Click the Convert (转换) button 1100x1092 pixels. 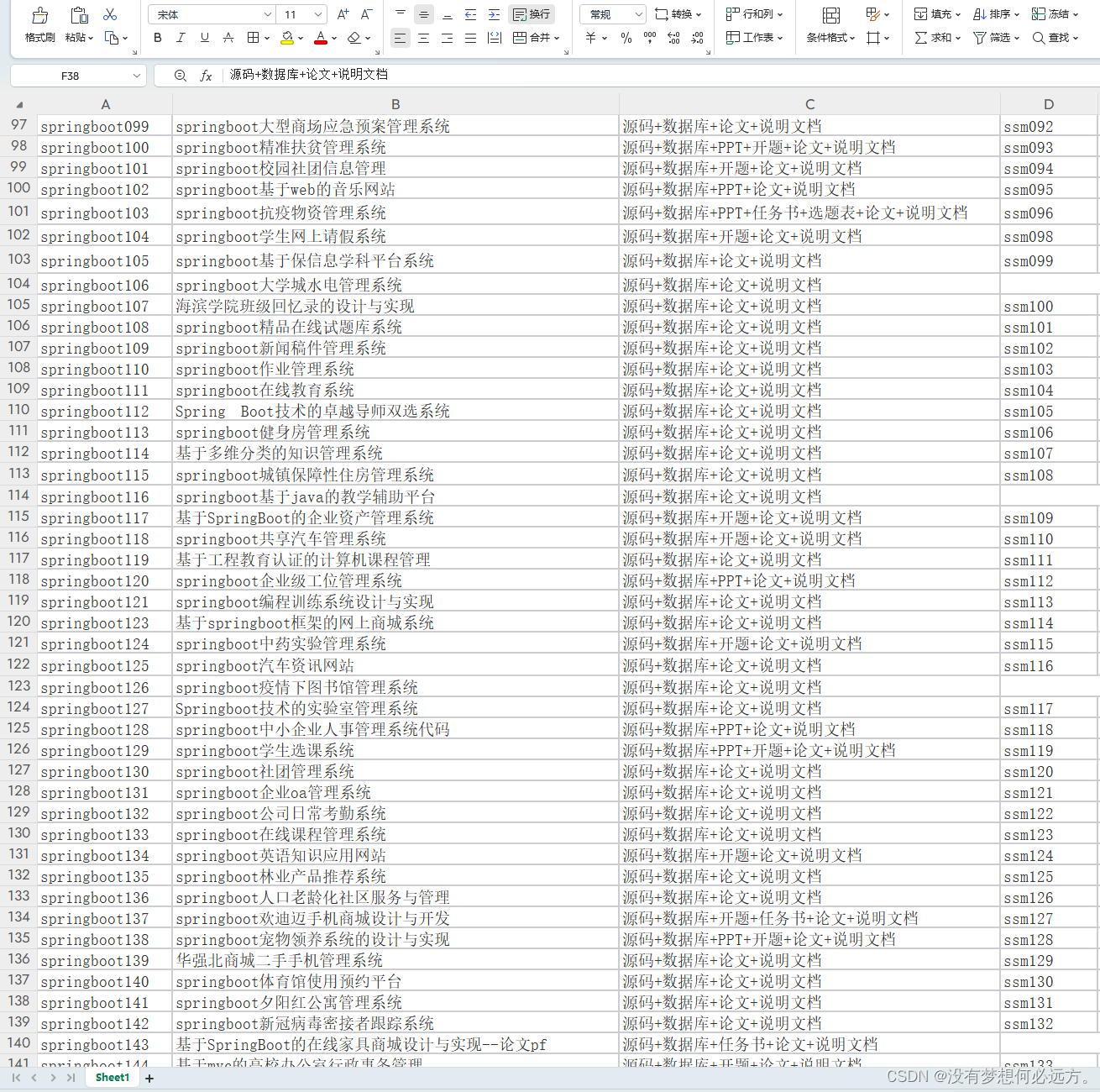[x=678, y=14]
